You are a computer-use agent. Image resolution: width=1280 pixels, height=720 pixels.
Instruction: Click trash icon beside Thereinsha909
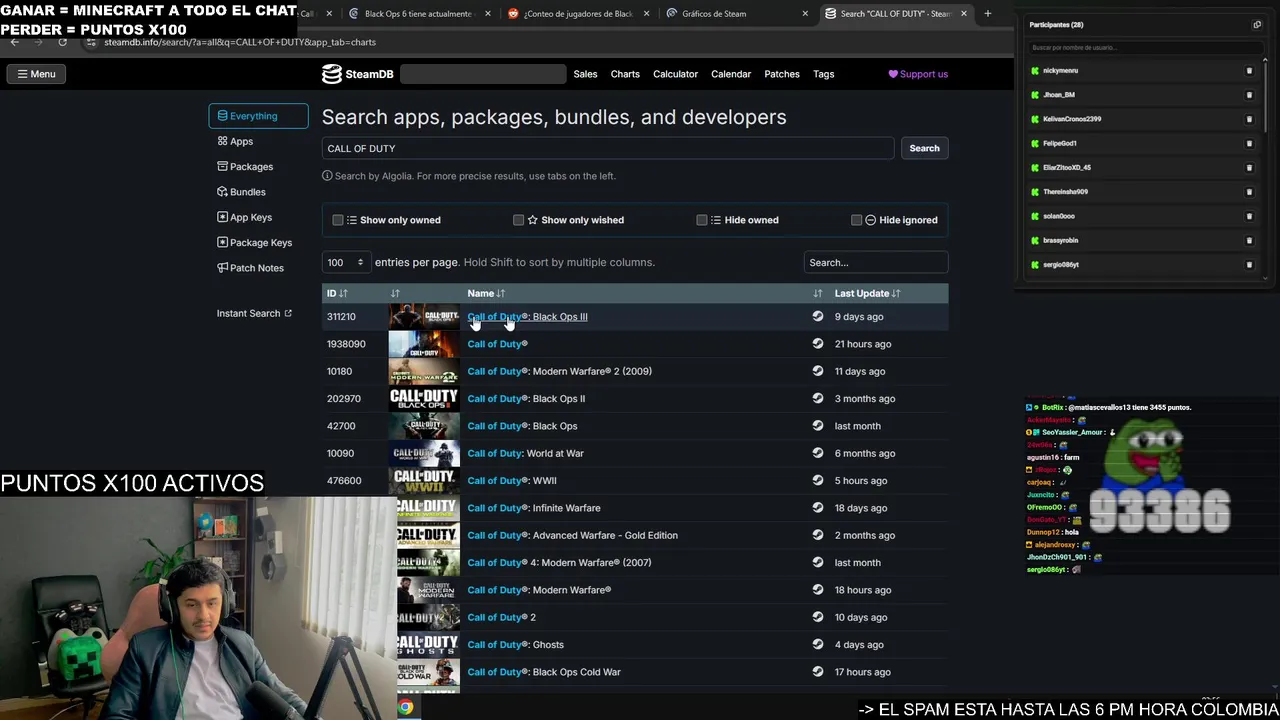[x=1249, y=192]
